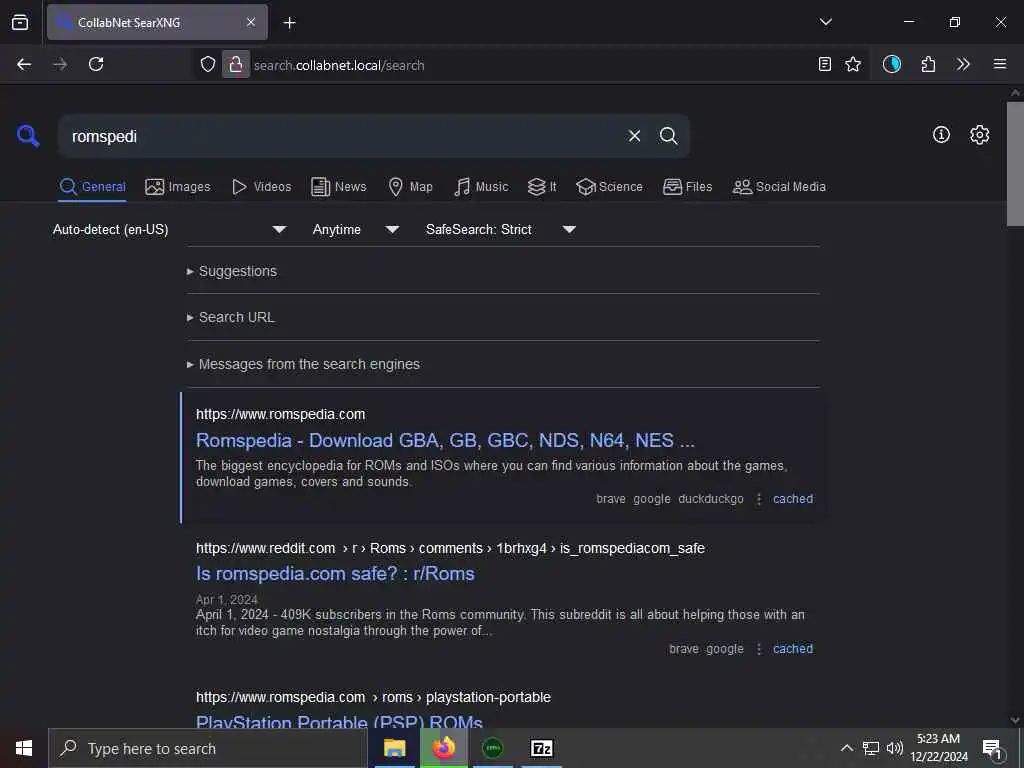1024x768 pixels.
Task: Open Firefox extensions puzzle icon
Action: 928,64
